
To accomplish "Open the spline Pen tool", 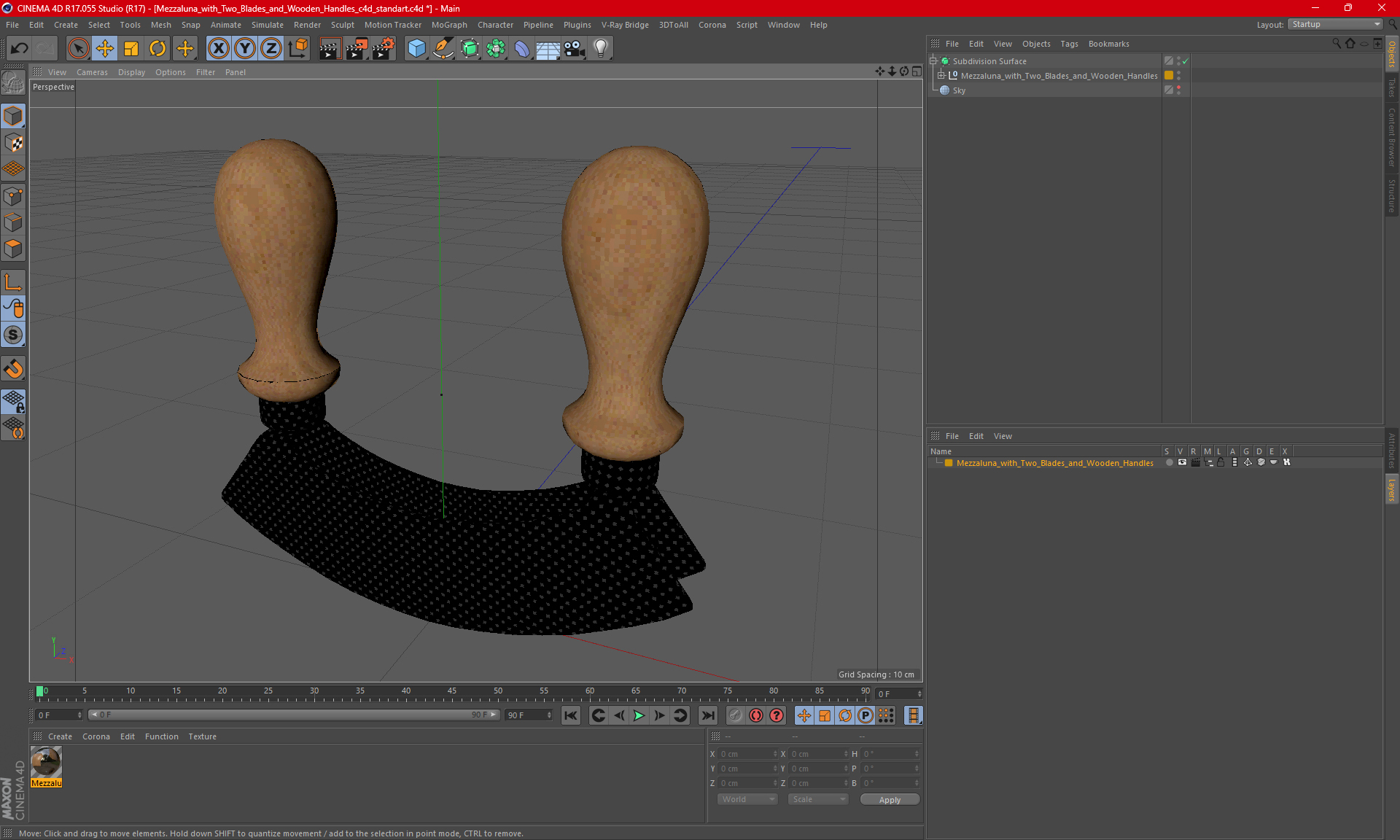I will coord(443,48).
